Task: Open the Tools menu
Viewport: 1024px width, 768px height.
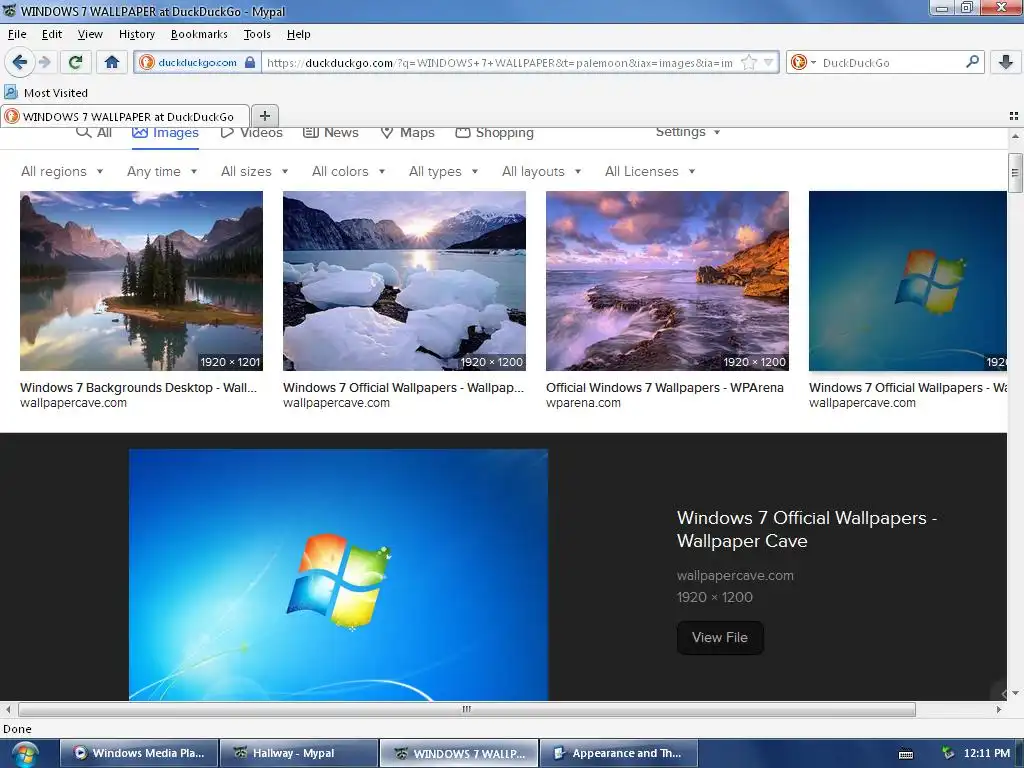Action: (x=257, y=34)
